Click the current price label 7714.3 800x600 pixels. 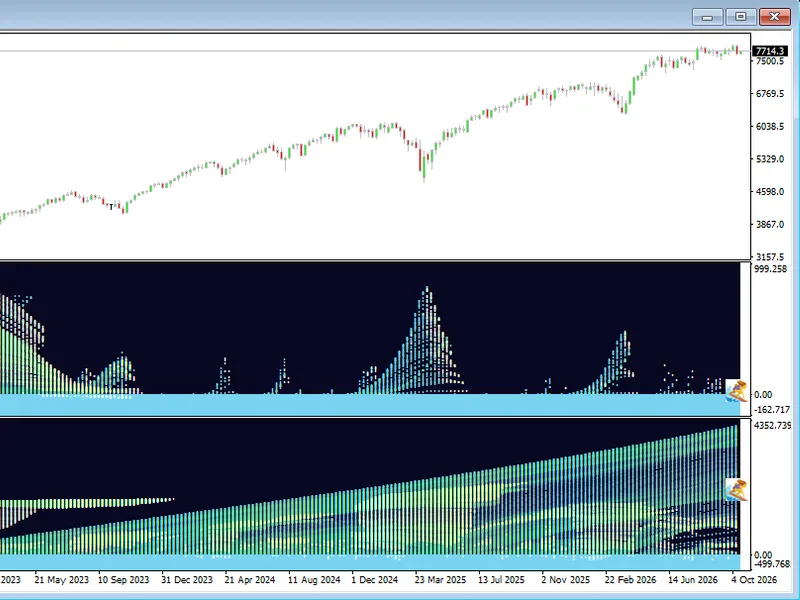point(769,51)
